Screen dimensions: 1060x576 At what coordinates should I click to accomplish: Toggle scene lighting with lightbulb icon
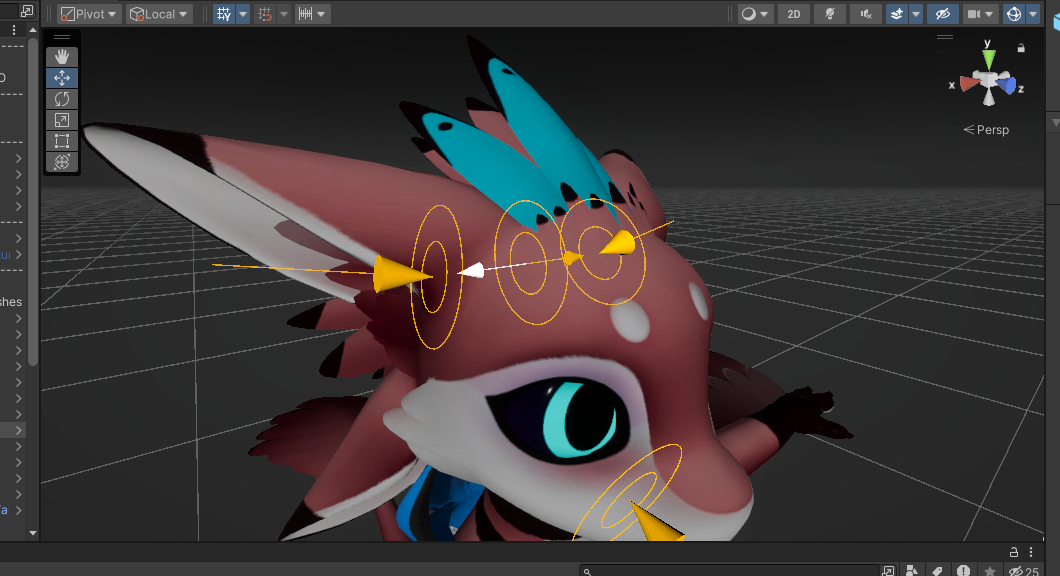coord(829,14)
